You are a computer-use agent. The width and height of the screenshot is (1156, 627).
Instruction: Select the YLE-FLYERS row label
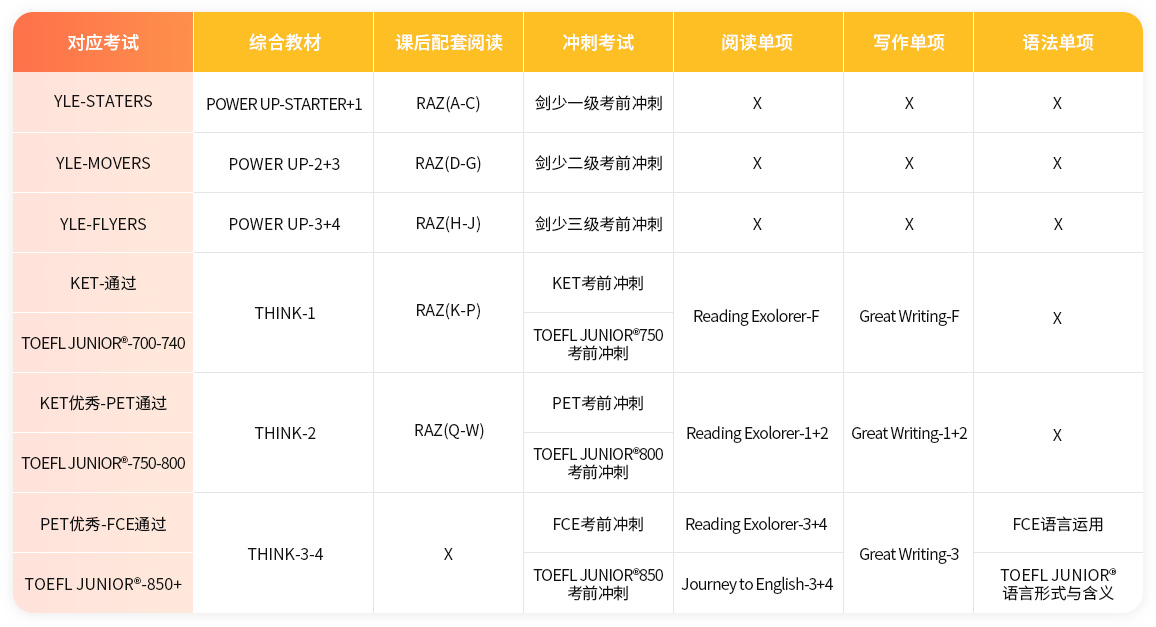pyautogui.click(x=103, y=224)
